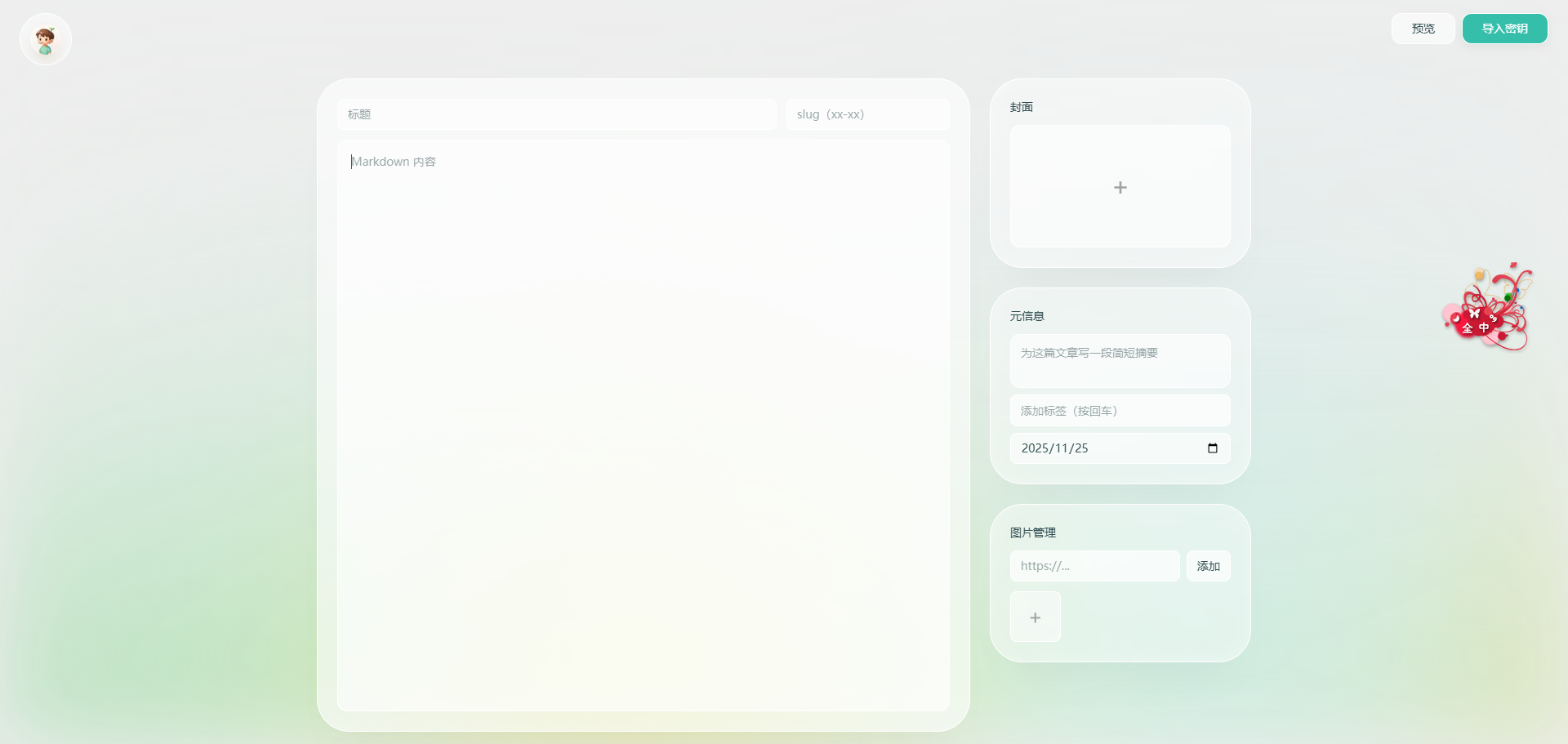Click the 预览 preview button

tap(1423, 29)
